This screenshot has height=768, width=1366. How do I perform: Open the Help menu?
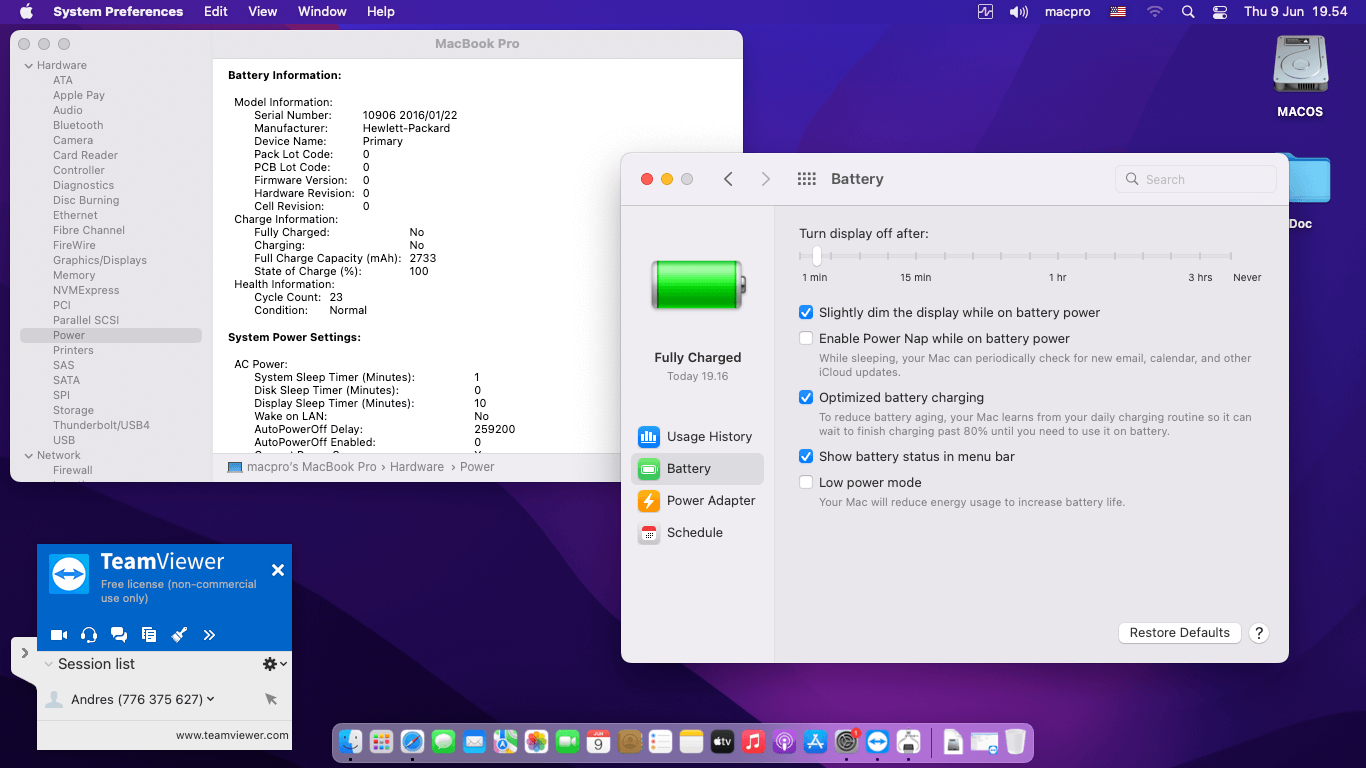click(x=381, y=12)
